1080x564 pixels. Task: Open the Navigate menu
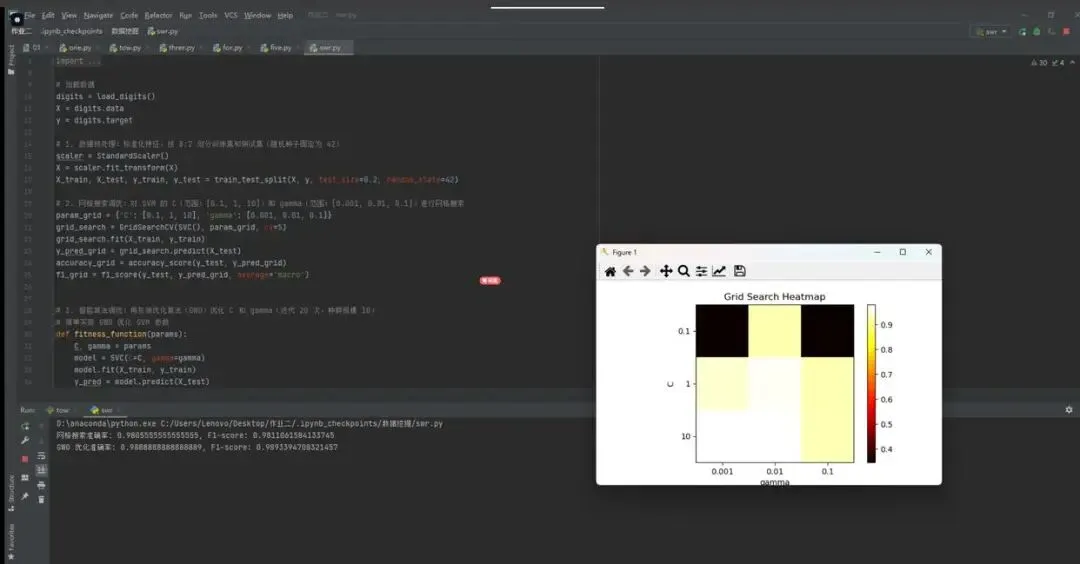point(98,15)
